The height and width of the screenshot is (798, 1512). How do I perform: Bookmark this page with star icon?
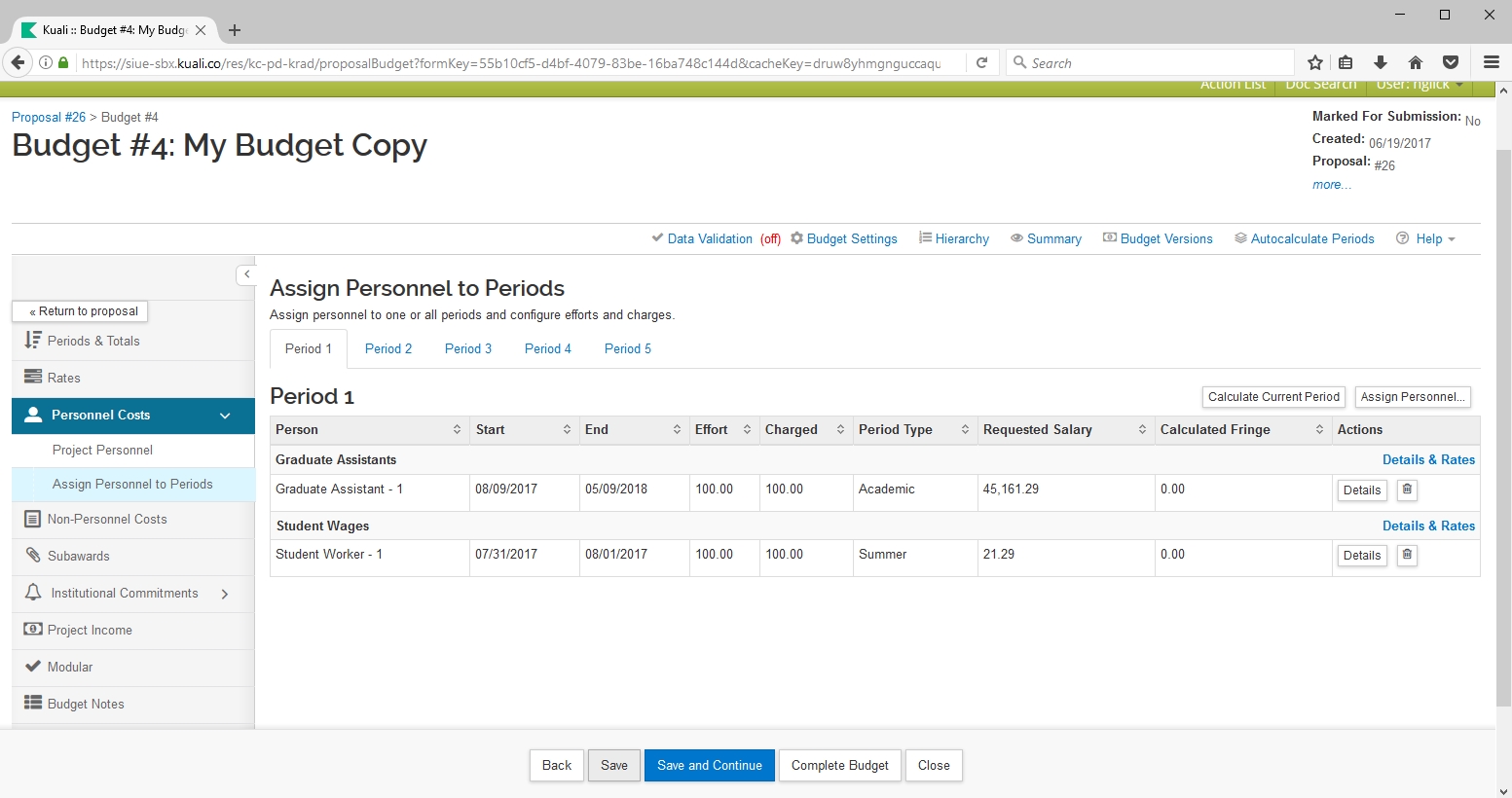[1315, 62]
